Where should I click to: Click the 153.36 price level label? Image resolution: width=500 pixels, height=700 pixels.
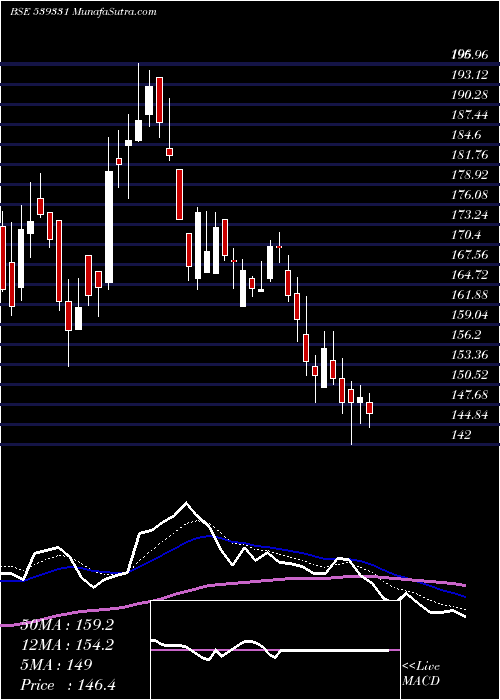coord(469,355)
